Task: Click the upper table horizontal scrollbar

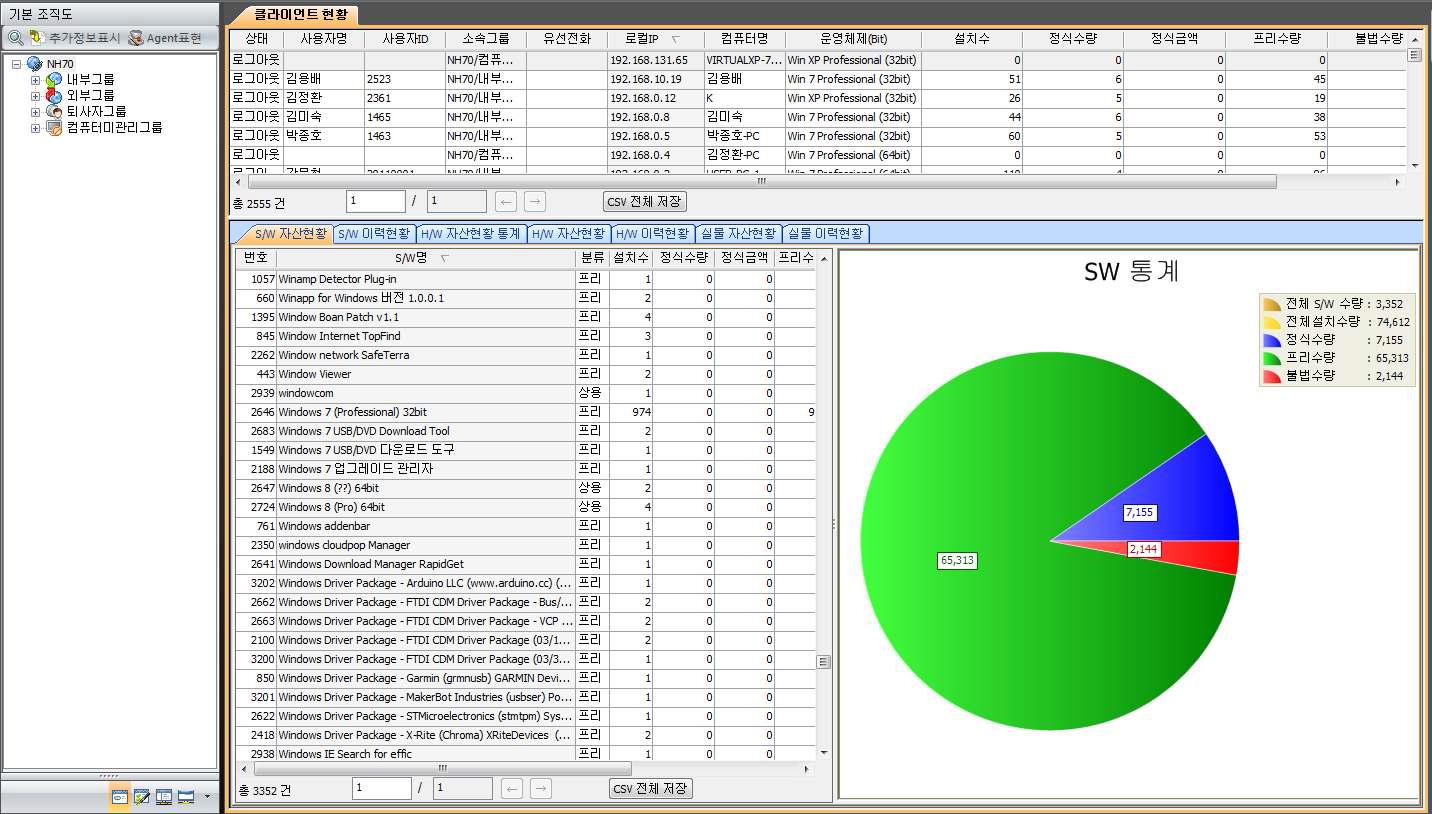Action: pos(761,182)
